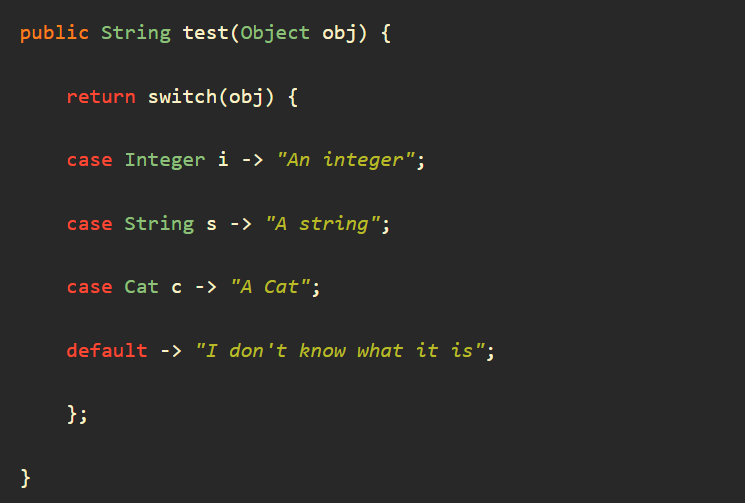
Task: Click the 'Object' parameter type
Action: (275, 34)
